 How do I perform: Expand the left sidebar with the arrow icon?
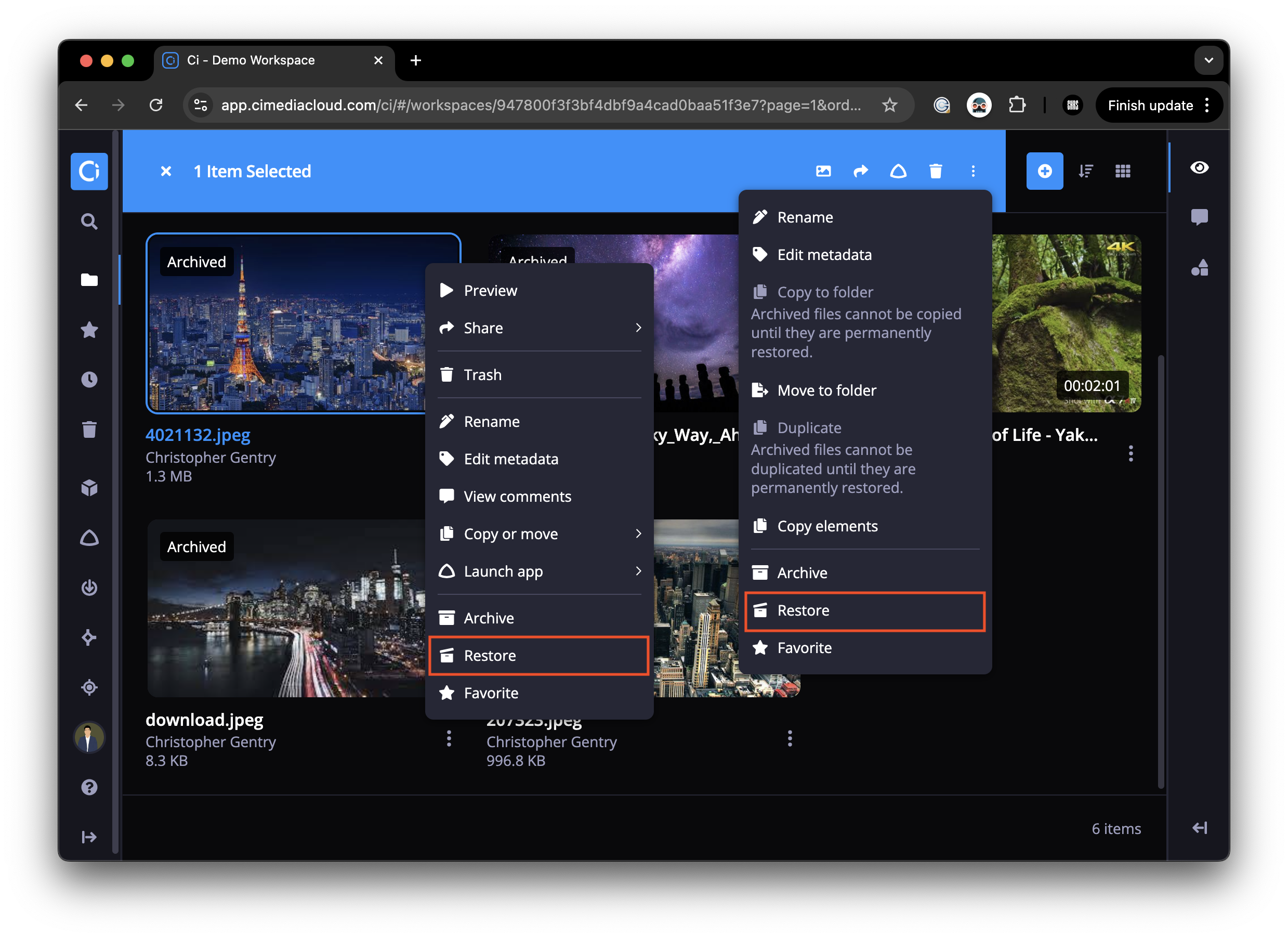89,838
